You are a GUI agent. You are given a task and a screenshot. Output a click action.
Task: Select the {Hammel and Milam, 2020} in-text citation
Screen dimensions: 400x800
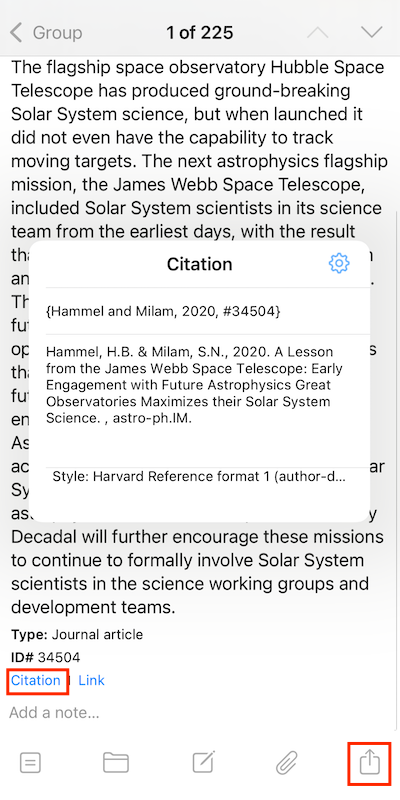(163, 311)
